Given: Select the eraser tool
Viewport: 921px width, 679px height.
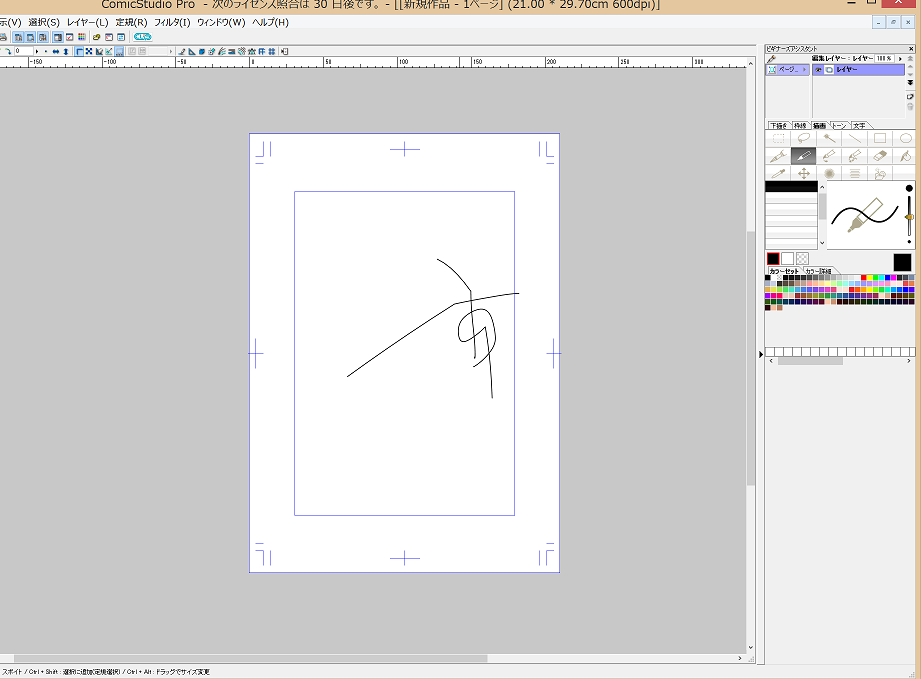Looking at the screenshot, I should (x=879, y=156).
